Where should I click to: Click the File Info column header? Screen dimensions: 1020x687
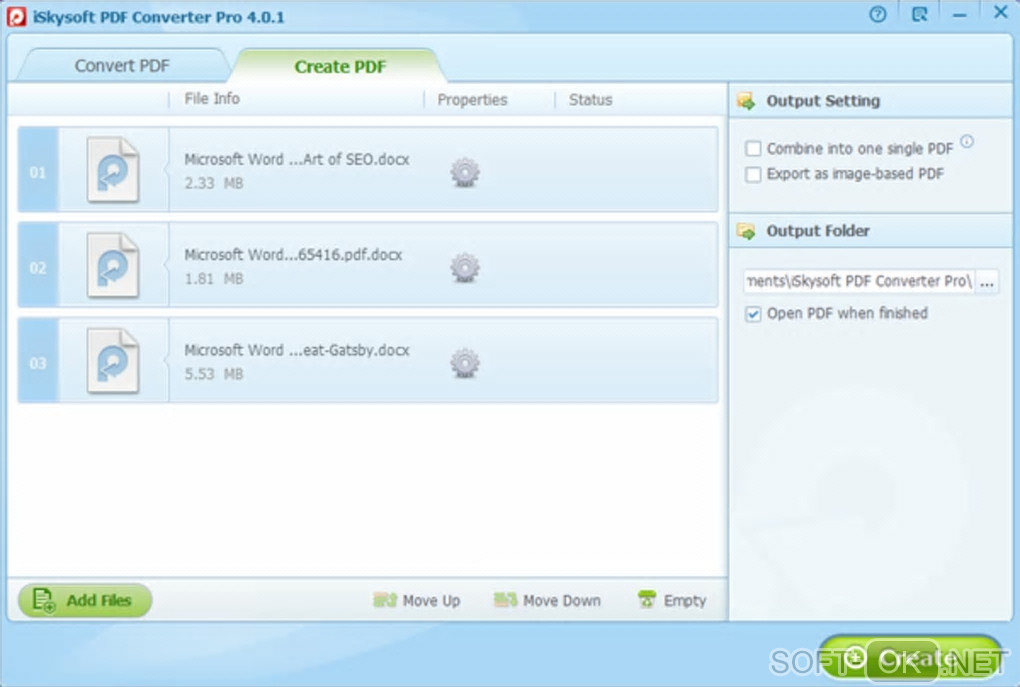[212, 99]
